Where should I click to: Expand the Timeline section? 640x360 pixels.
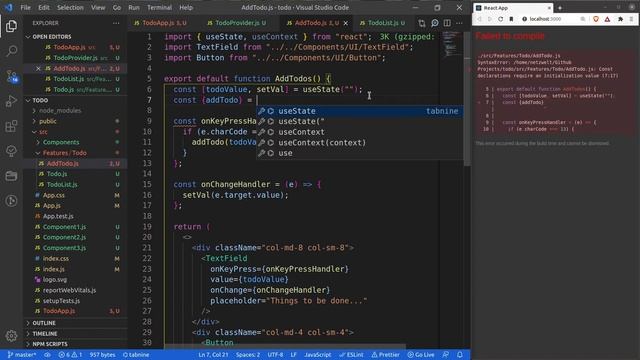[44, 333]
